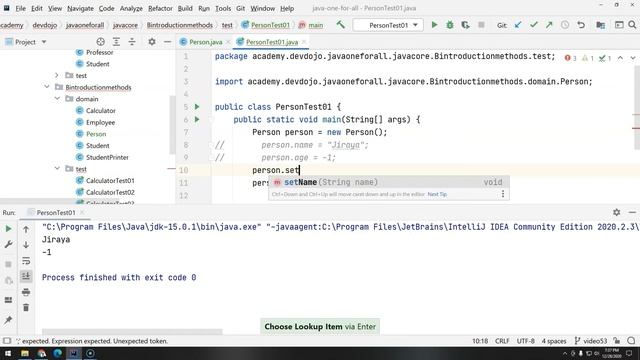Clear console with the trash icon
This screenshot has width=640, height=360.
pos(26,307)
